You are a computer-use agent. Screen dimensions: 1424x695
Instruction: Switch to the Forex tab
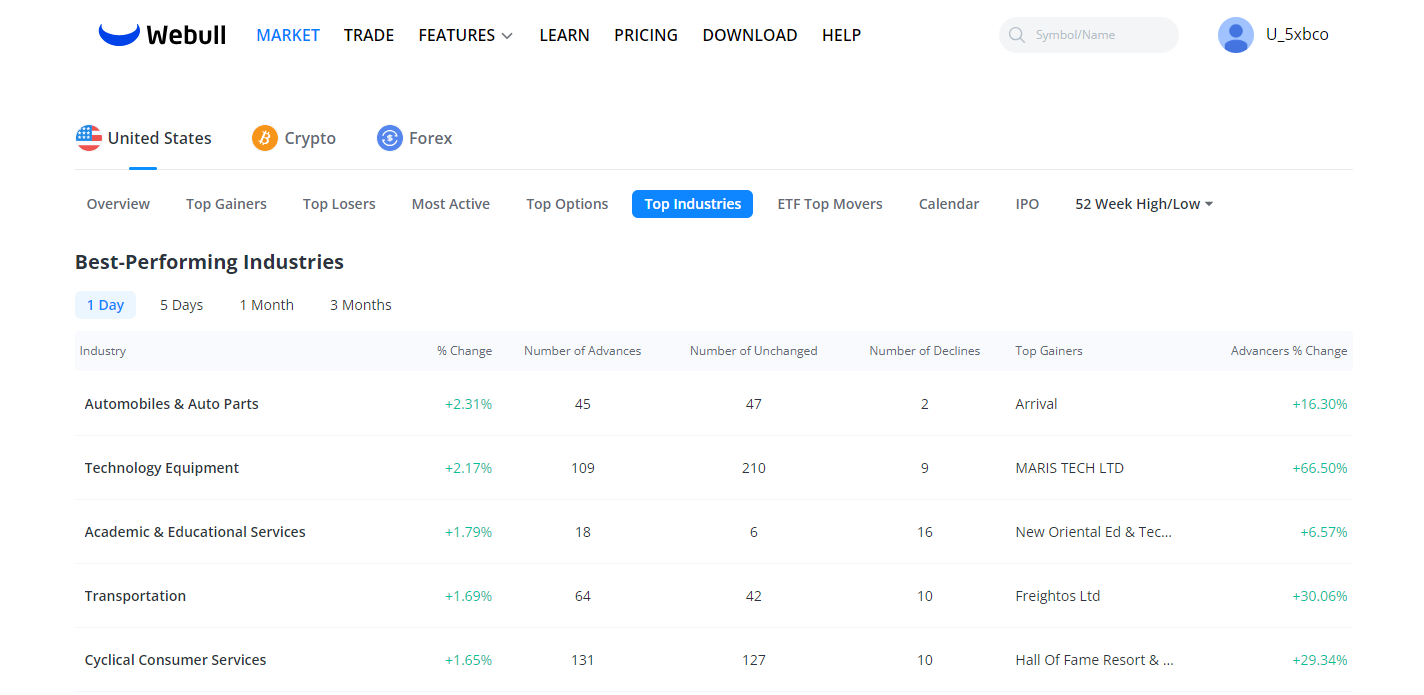click(415, 138)
